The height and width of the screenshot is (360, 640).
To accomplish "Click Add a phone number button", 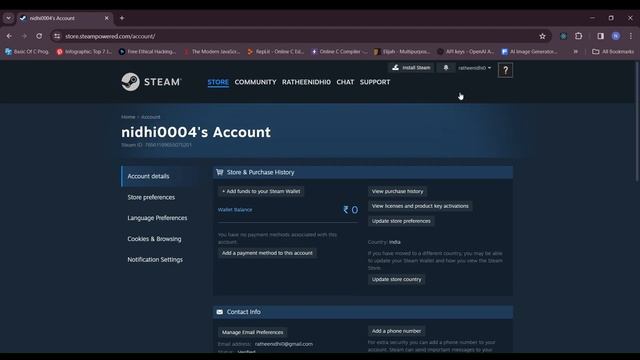I will tap(396, 331).
